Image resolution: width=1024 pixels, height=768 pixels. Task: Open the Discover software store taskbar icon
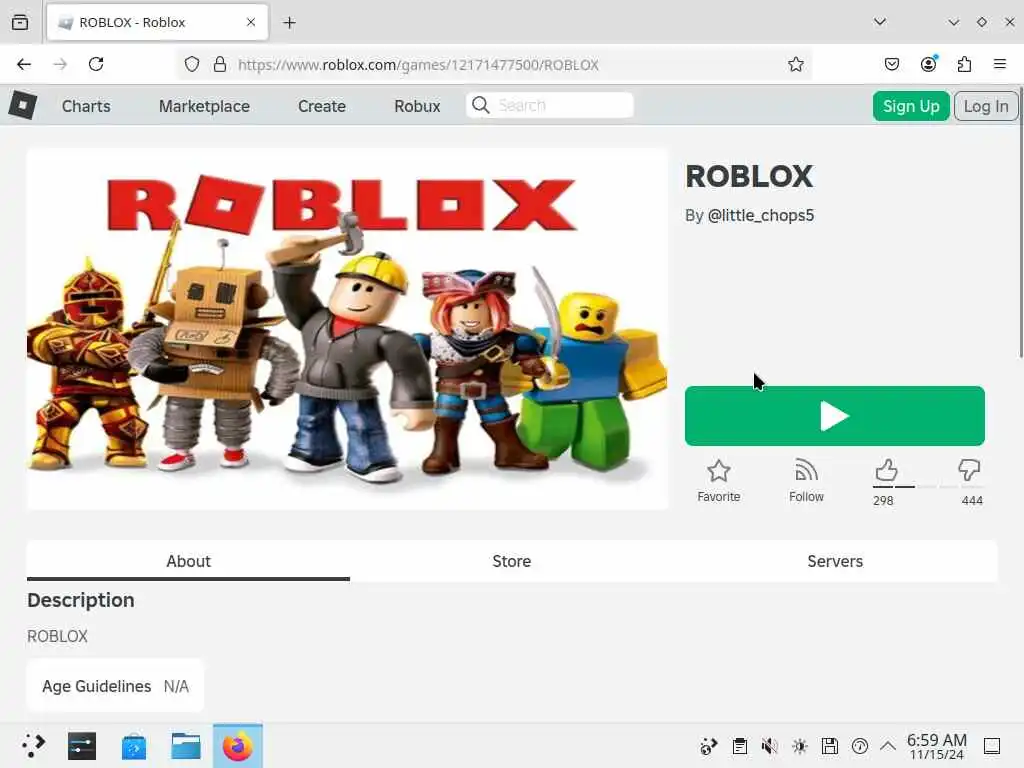(134, 746)
